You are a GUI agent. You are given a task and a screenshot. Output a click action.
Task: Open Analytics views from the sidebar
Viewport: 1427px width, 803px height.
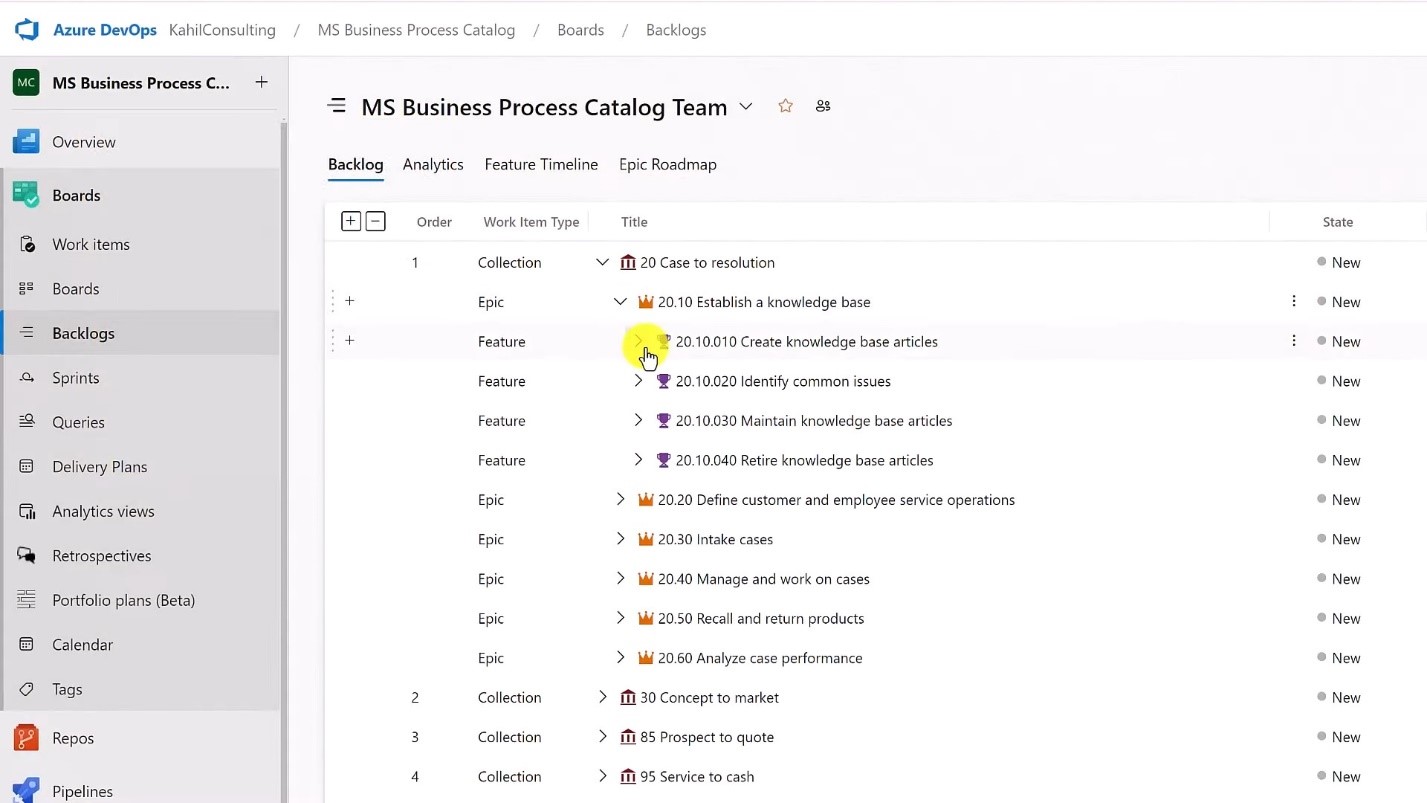[27, 510]
